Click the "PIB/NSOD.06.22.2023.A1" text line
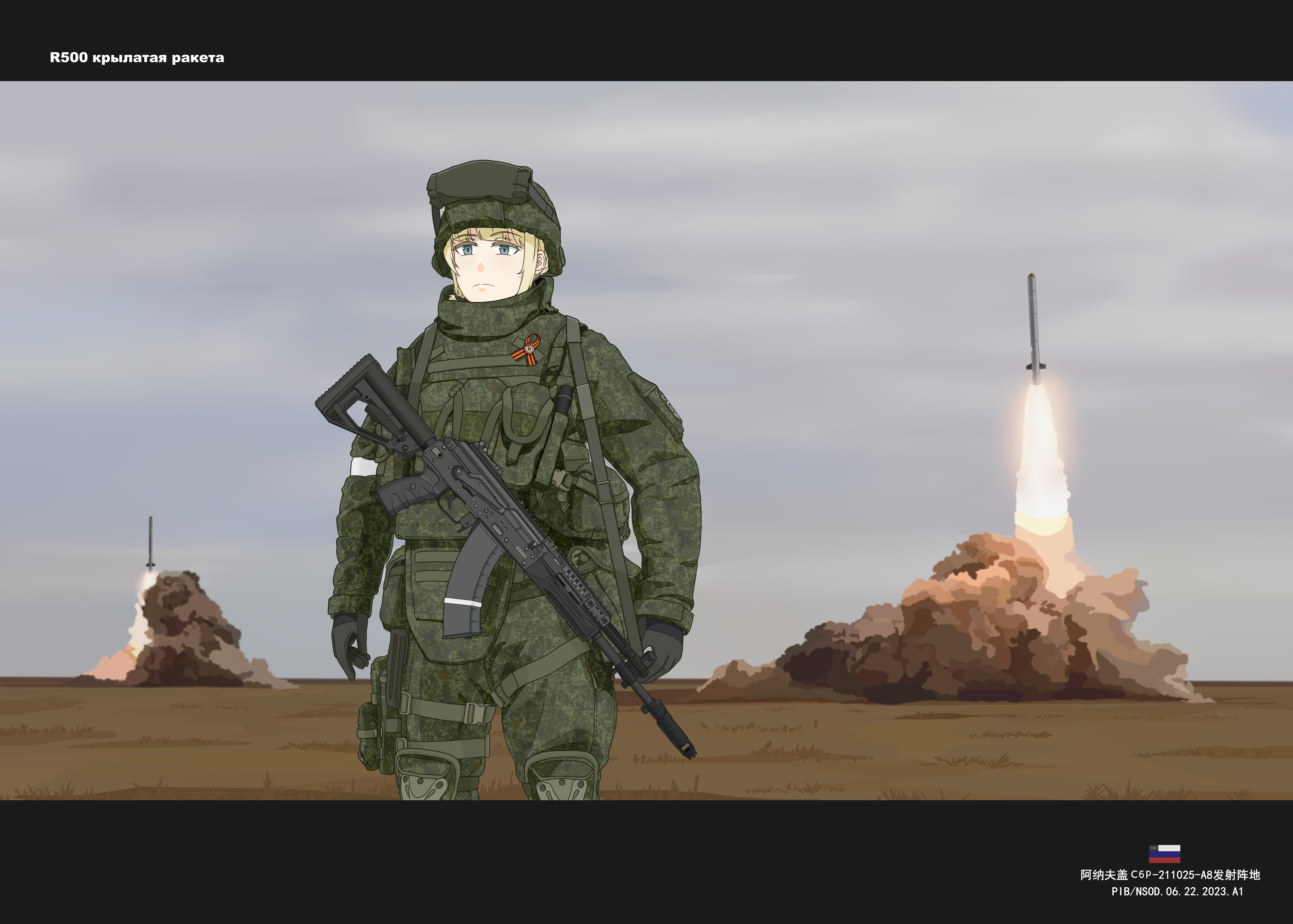Screen dimensions: 1293x924 [x=1177, y=892]
